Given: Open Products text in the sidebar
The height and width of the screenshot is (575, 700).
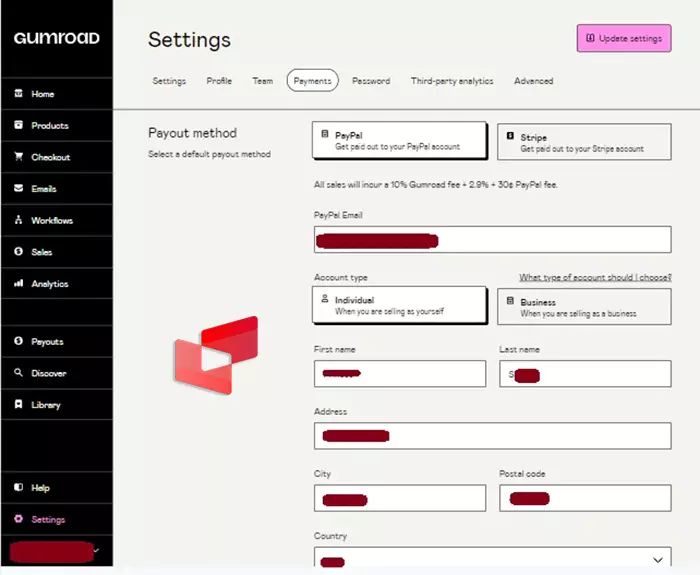Looking at the screenshot, I should coord(50,125).
